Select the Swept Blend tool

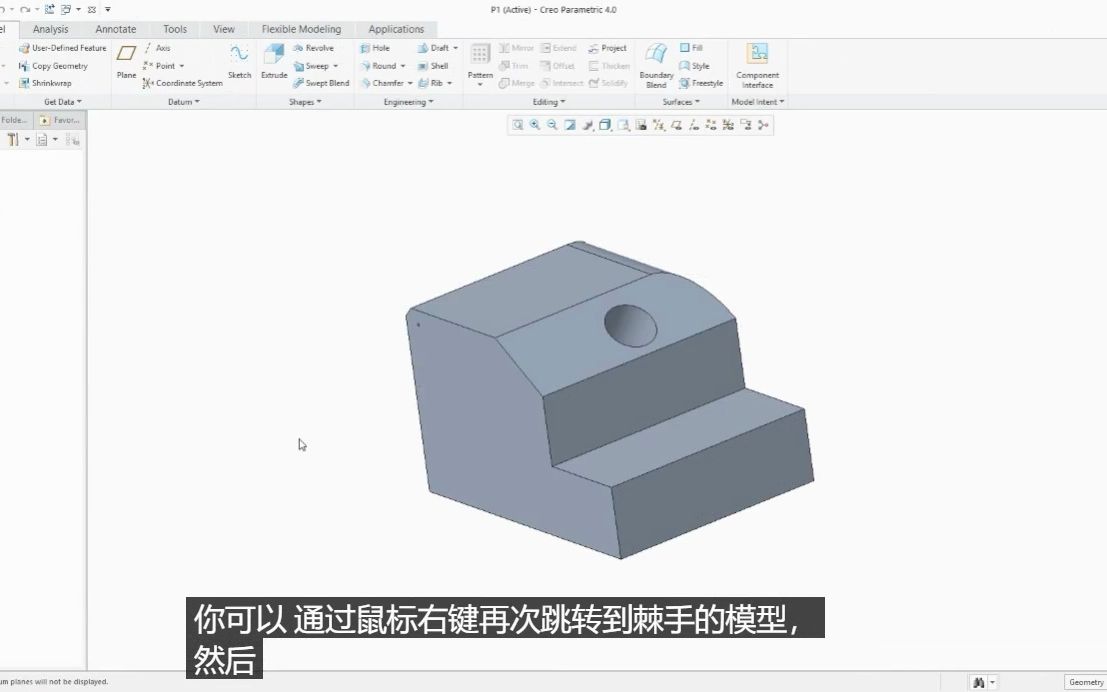pos(320,83)
